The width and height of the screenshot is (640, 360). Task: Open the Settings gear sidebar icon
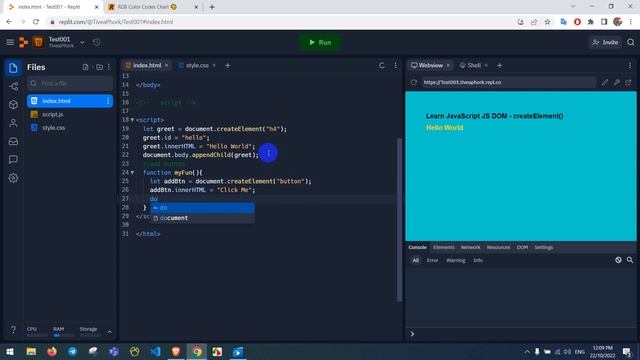(x=13, y=178)
